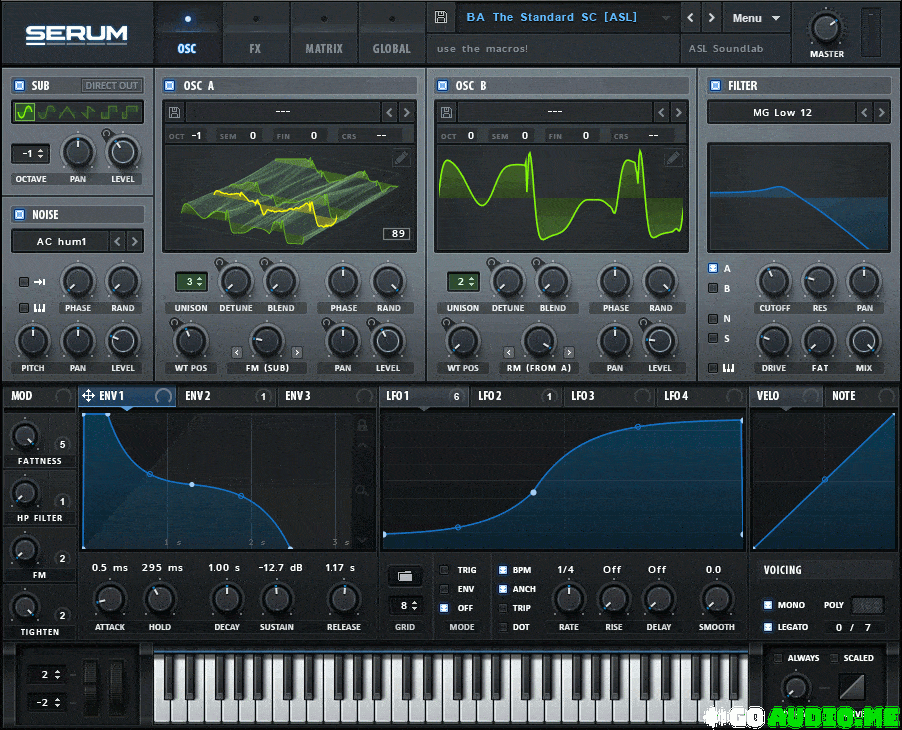Click the envelope zoom magnifier icon
This screenshot has height=730, width=902.
pyautogui.click(x=362, y=491)
